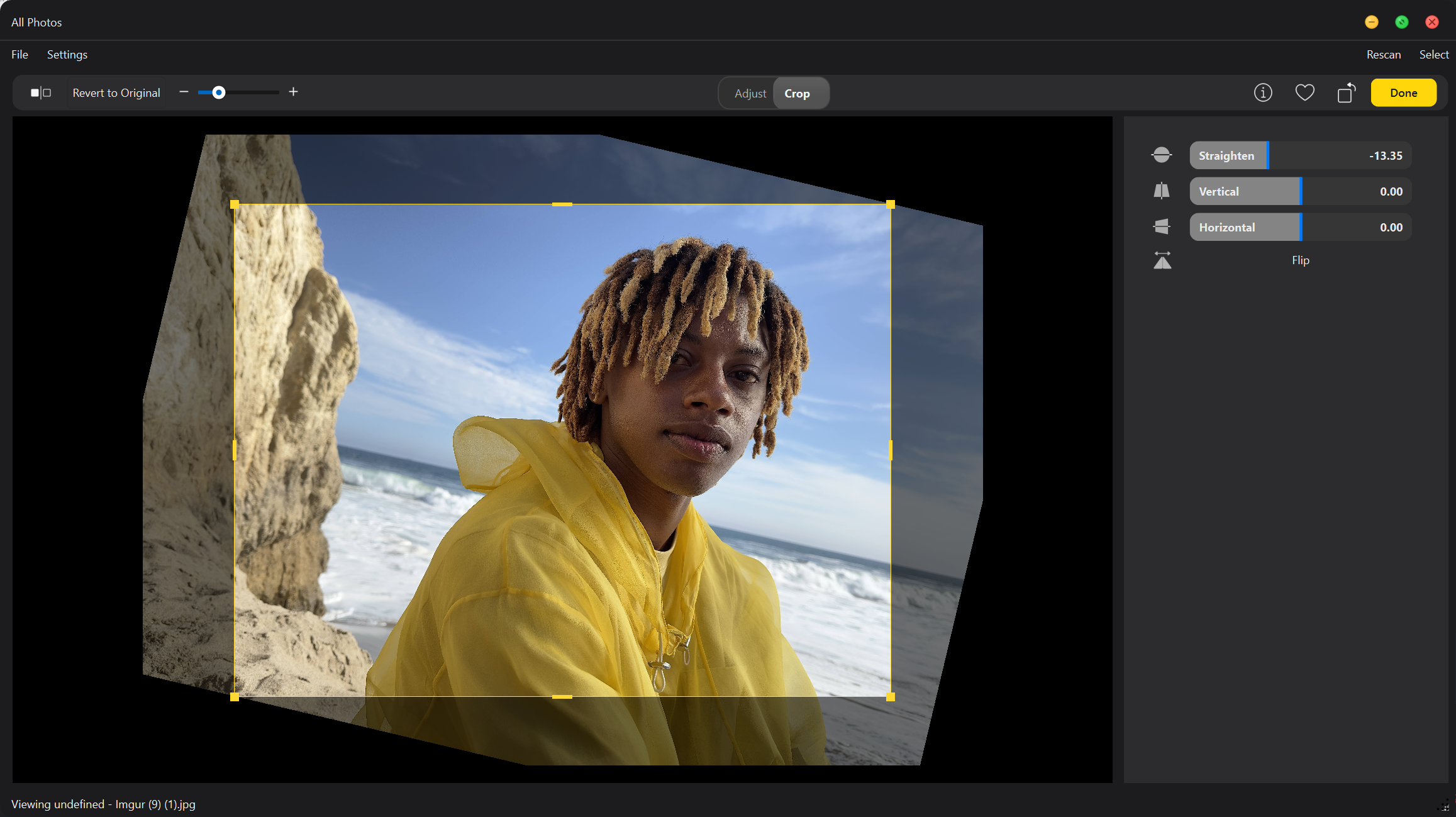The width and height of the screenshot is (1456, 817).
Task: Click the Horizontal perspective correction icon
Action: pyautogui.click(x=1161, y=226)
